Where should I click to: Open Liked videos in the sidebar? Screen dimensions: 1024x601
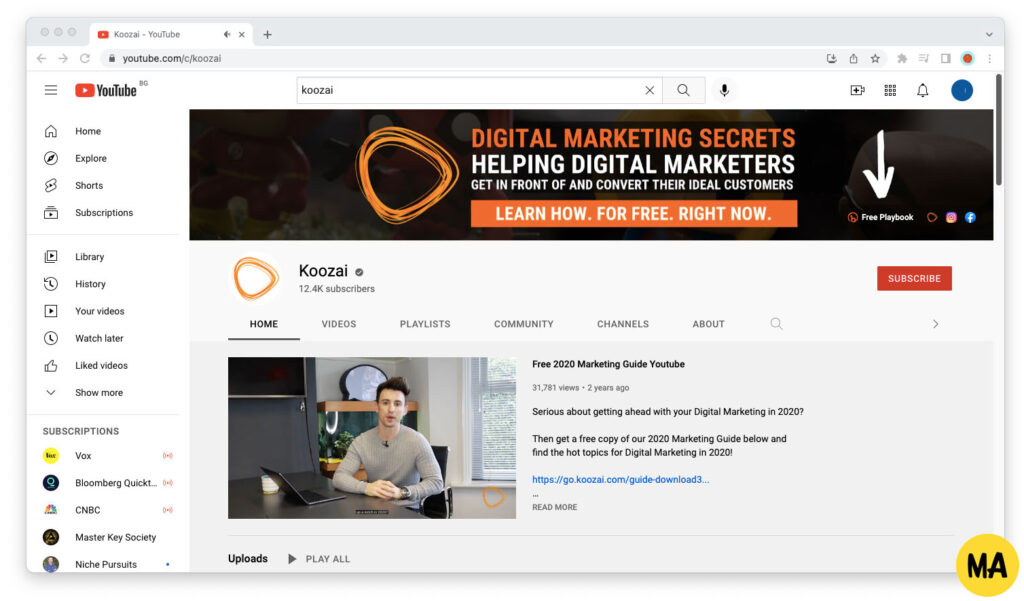click(103, 366)
